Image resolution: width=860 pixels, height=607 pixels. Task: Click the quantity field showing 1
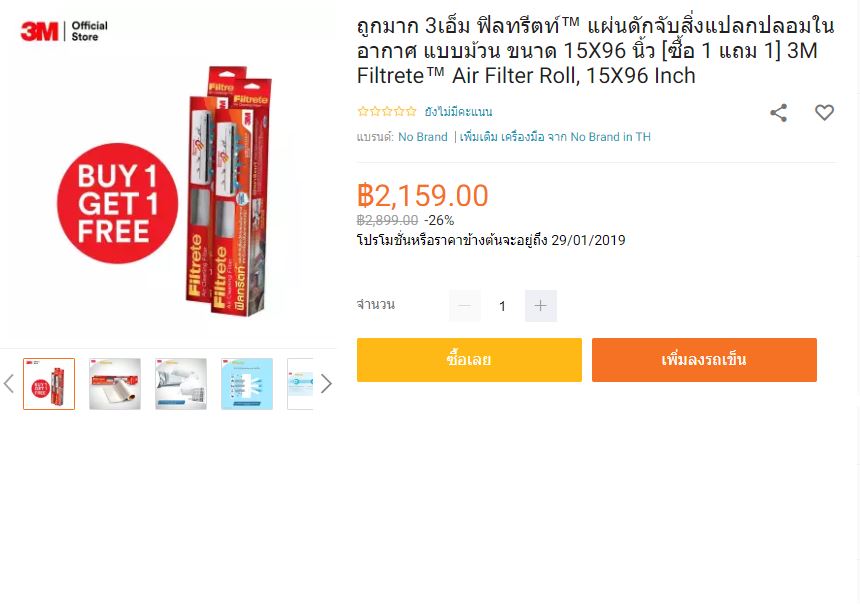(502, 306)
